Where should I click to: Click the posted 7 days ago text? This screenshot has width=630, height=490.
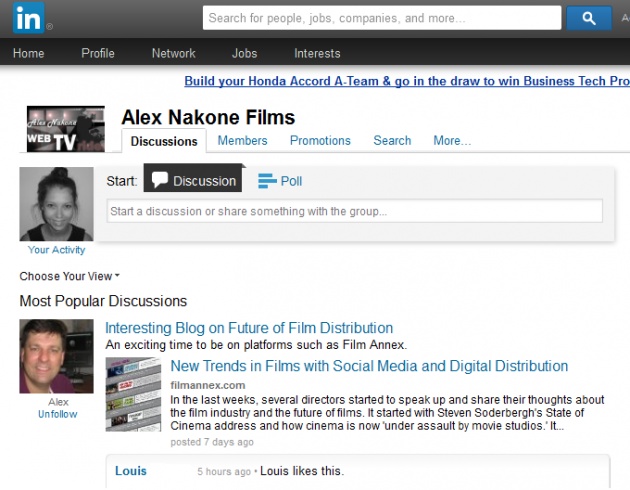pos(212,442)
